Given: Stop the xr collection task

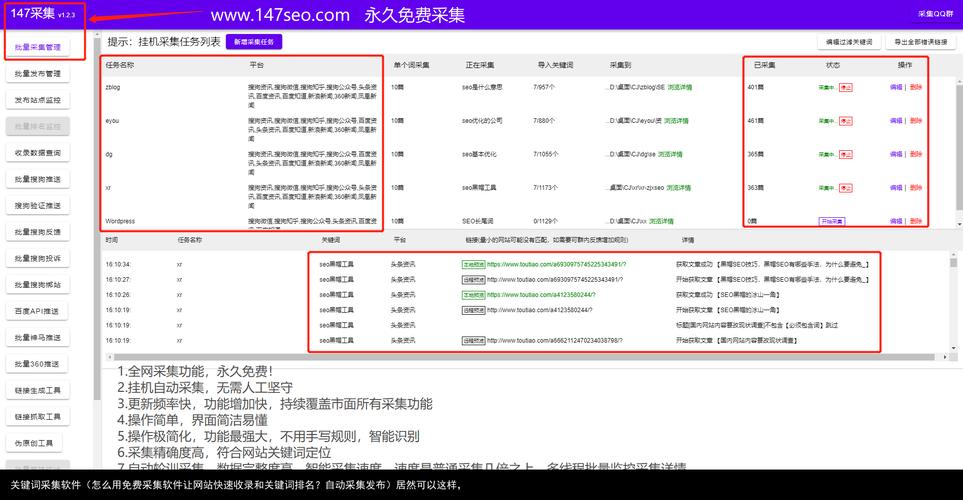Looking at the screenshot, I should click(846, 188).
